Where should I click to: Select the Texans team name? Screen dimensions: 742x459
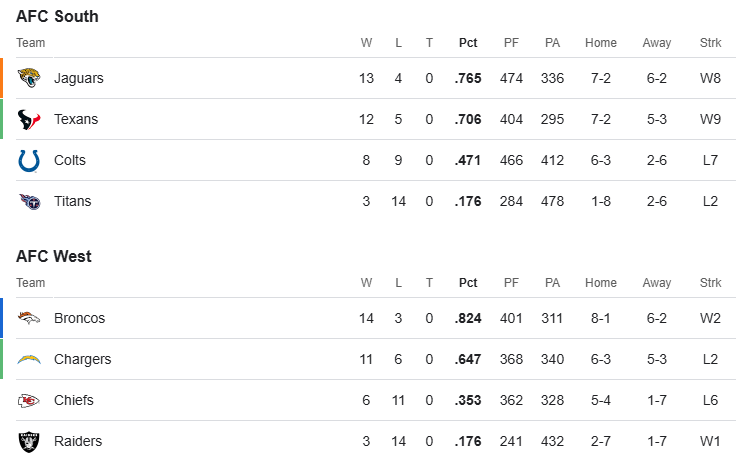coord(76,119)
